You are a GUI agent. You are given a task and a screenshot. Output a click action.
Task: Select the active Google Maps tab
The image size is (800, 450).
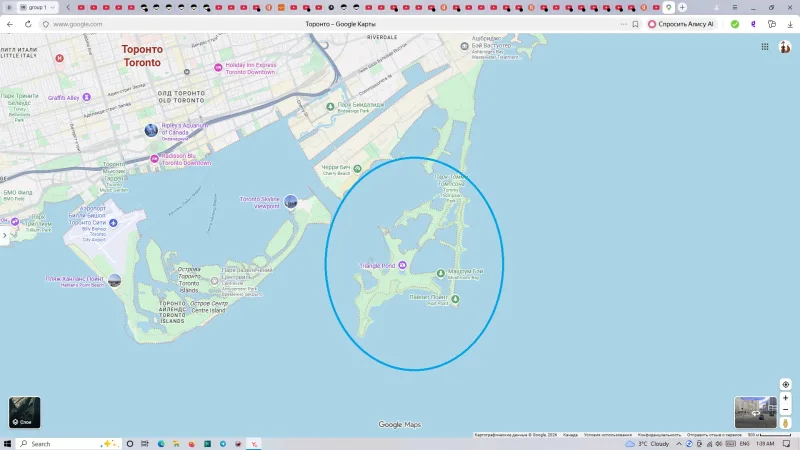click(668, 7)
